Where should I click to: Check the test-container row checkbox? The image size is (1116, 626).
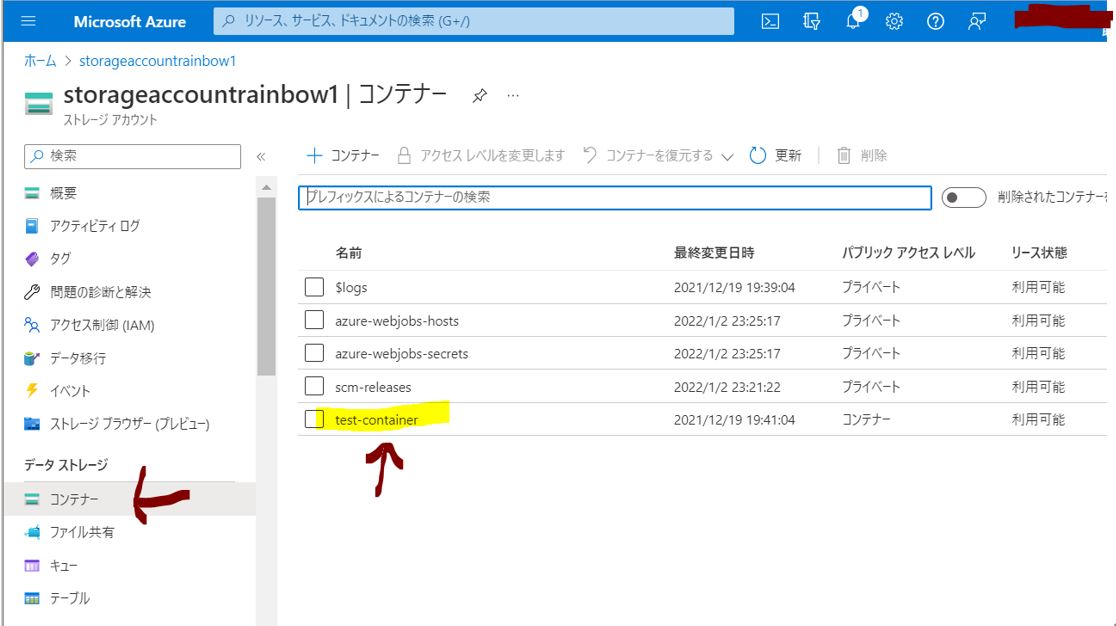point(314,419)
